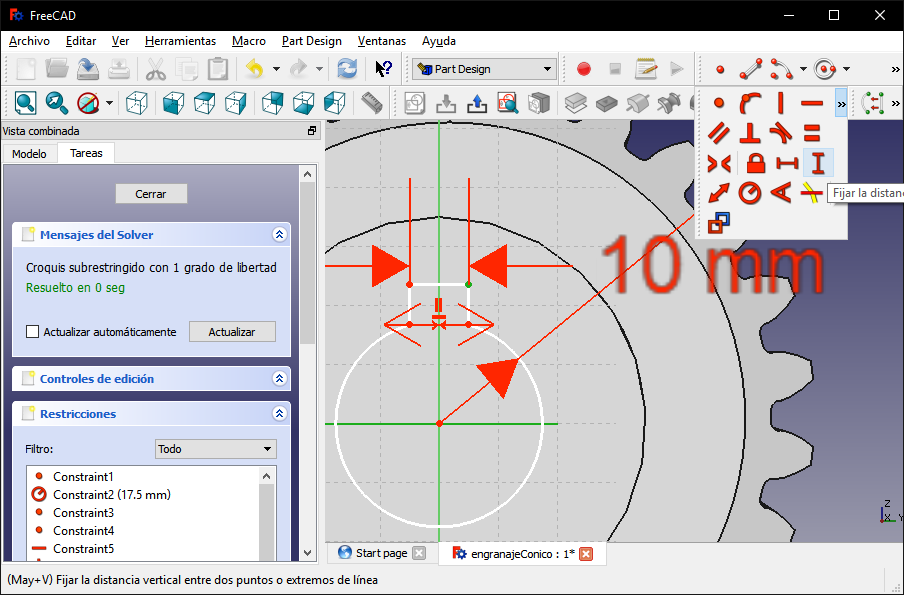
Task: Open the macros notepad dialog icon
Action: click(x=646, y=69)
